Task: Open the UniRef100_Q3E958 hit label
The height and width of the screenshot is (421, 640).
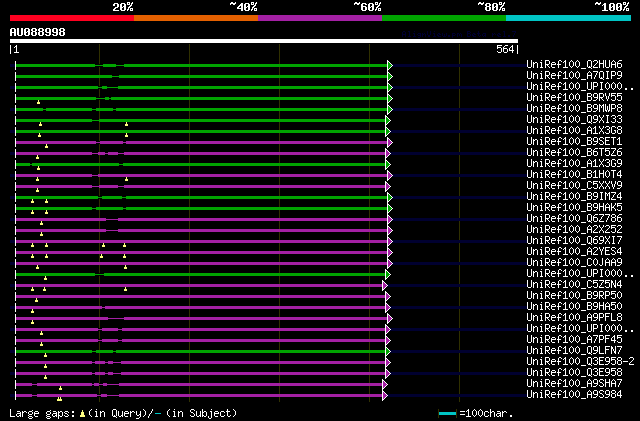Action: [x=574, y=373]
